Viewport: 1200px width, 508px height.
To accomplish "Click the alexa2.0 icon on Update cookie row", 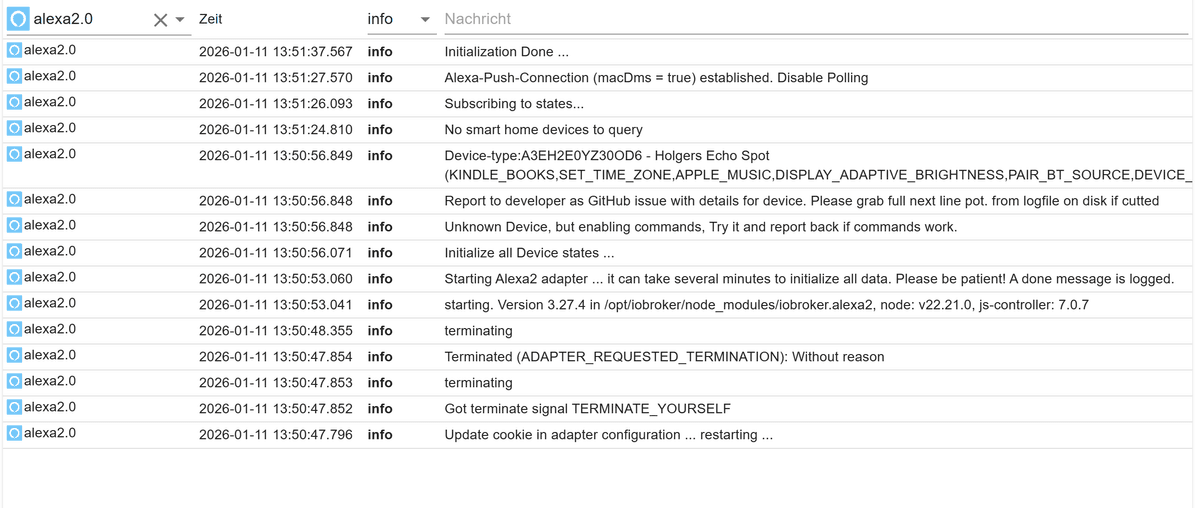I will pos(14,433).
